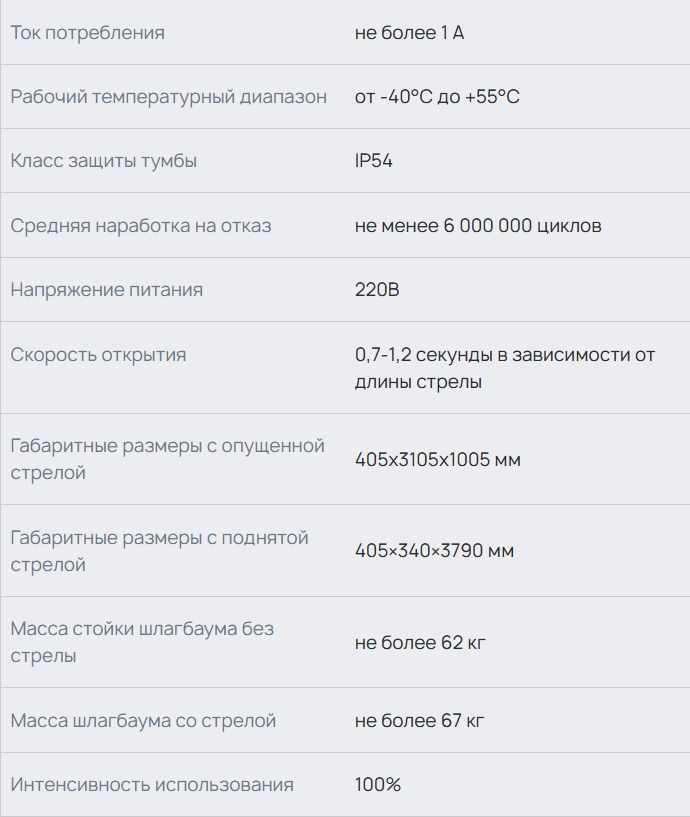Click the 'от -40°C до +55°C' value
Image resolution: width=690 pixels, height=817 pixels.
pos(437,97)
